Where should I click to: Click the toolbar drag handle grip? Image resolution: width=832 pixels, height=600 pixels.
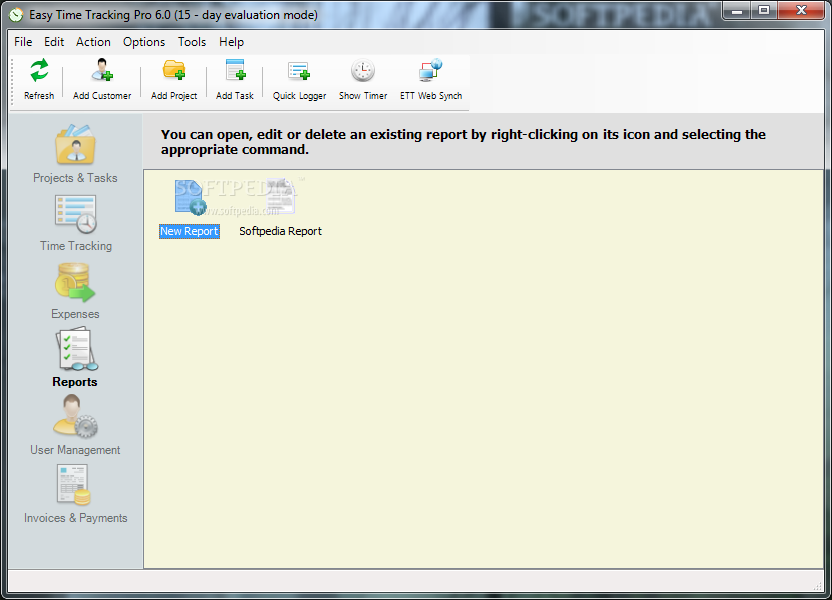13,82
